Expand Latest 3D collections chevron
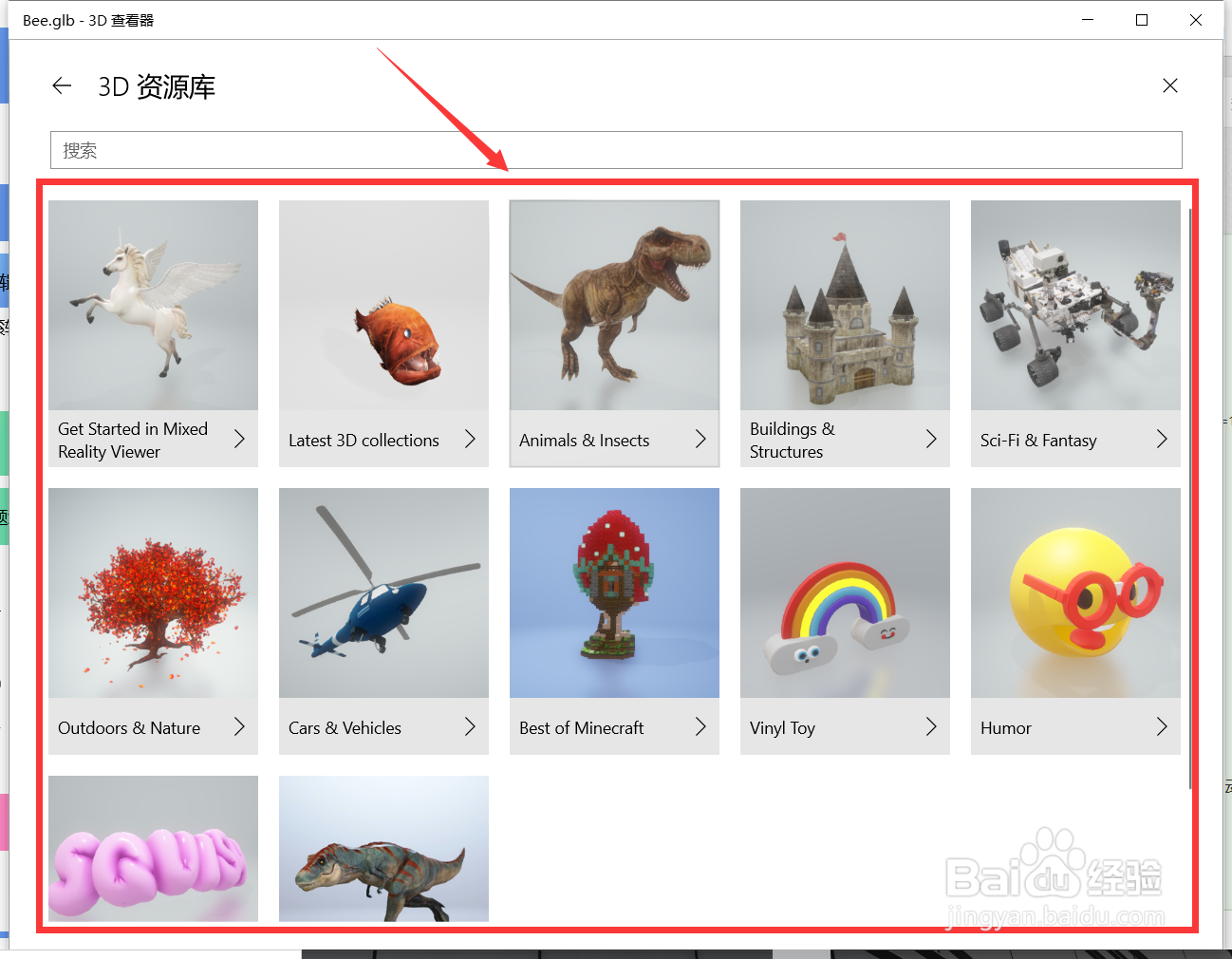This screenshot has height=959, width=1232. click(x=470, y=439)
